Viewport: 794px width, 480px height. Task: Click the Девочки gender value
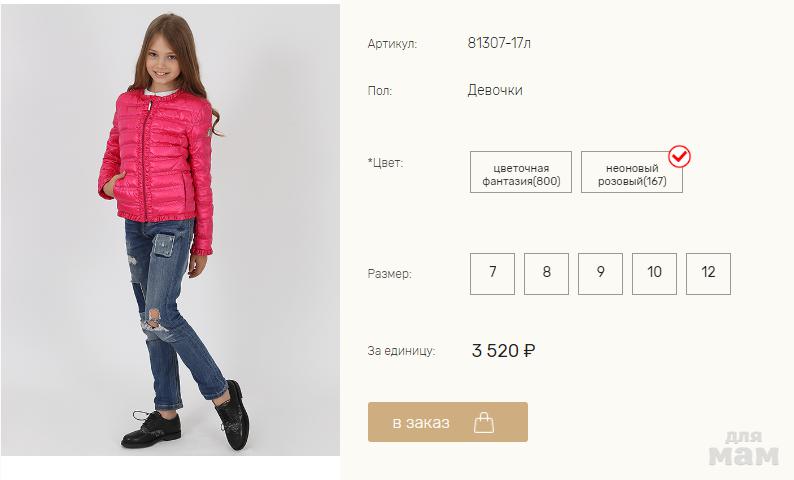click(495, 91)
